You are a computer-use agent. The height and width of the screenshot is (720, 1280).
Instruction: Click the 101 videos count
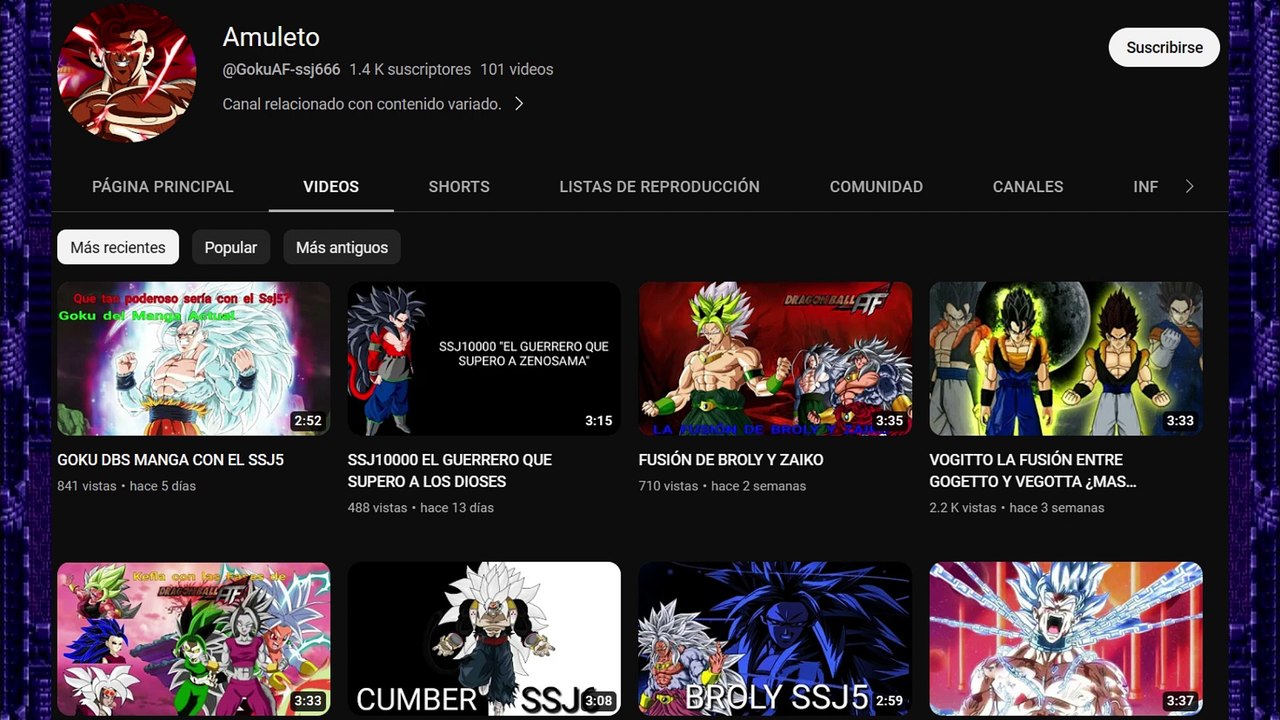pos(516,70)
